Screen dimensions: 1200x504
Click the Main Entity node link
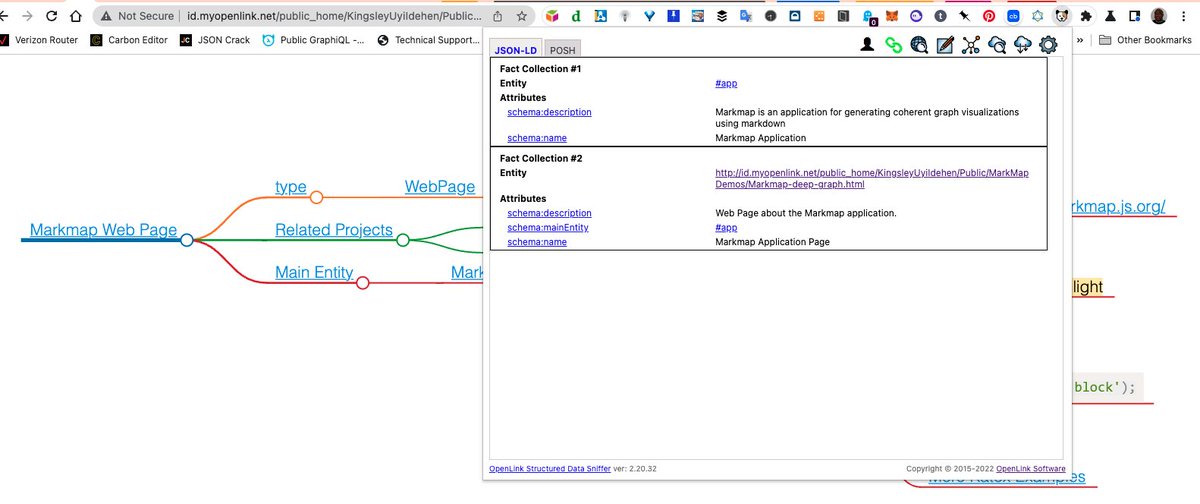[x=314, y=273]
